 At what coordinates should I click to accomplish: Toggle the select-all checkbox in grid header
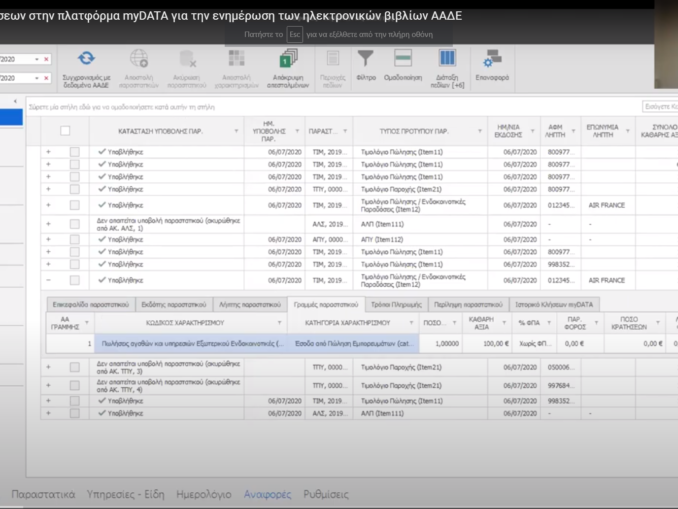[66, 130]
